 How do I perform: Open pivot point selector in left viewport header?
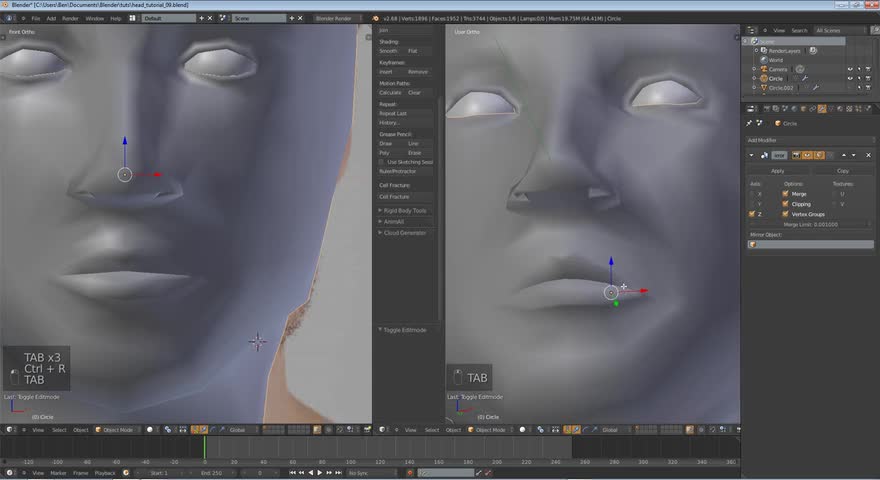coord(169,429)
